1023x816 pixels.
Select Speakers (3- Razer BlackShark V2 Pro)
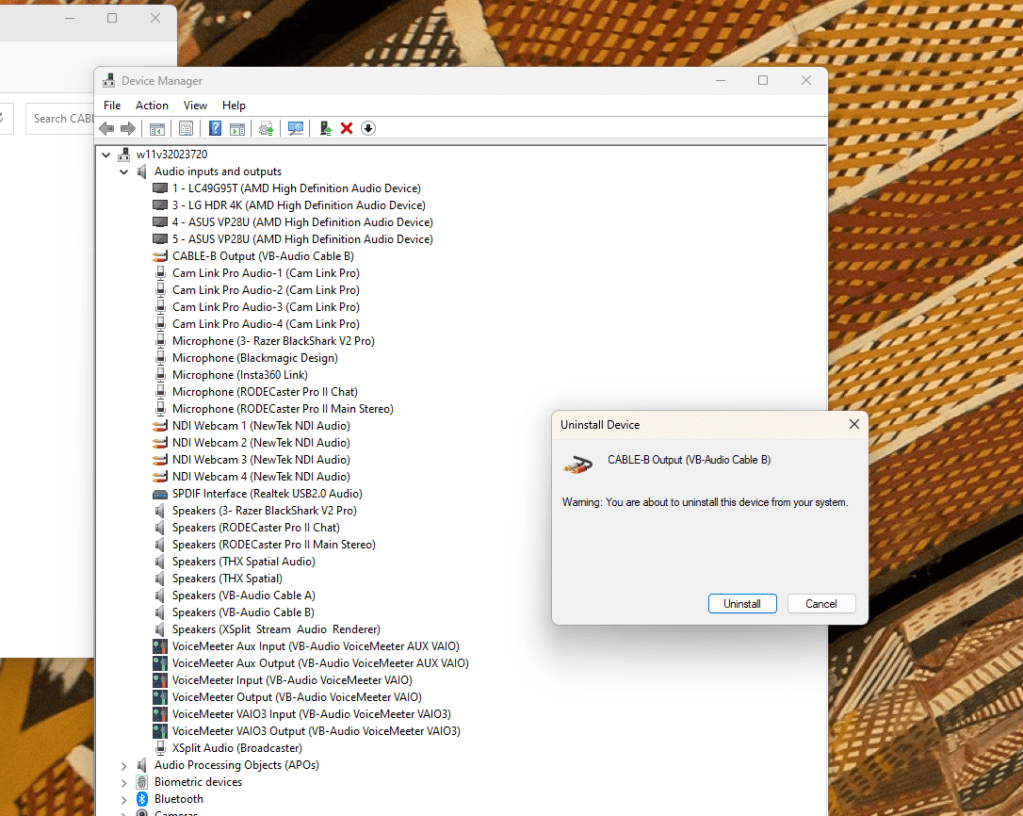click(264, 511)
